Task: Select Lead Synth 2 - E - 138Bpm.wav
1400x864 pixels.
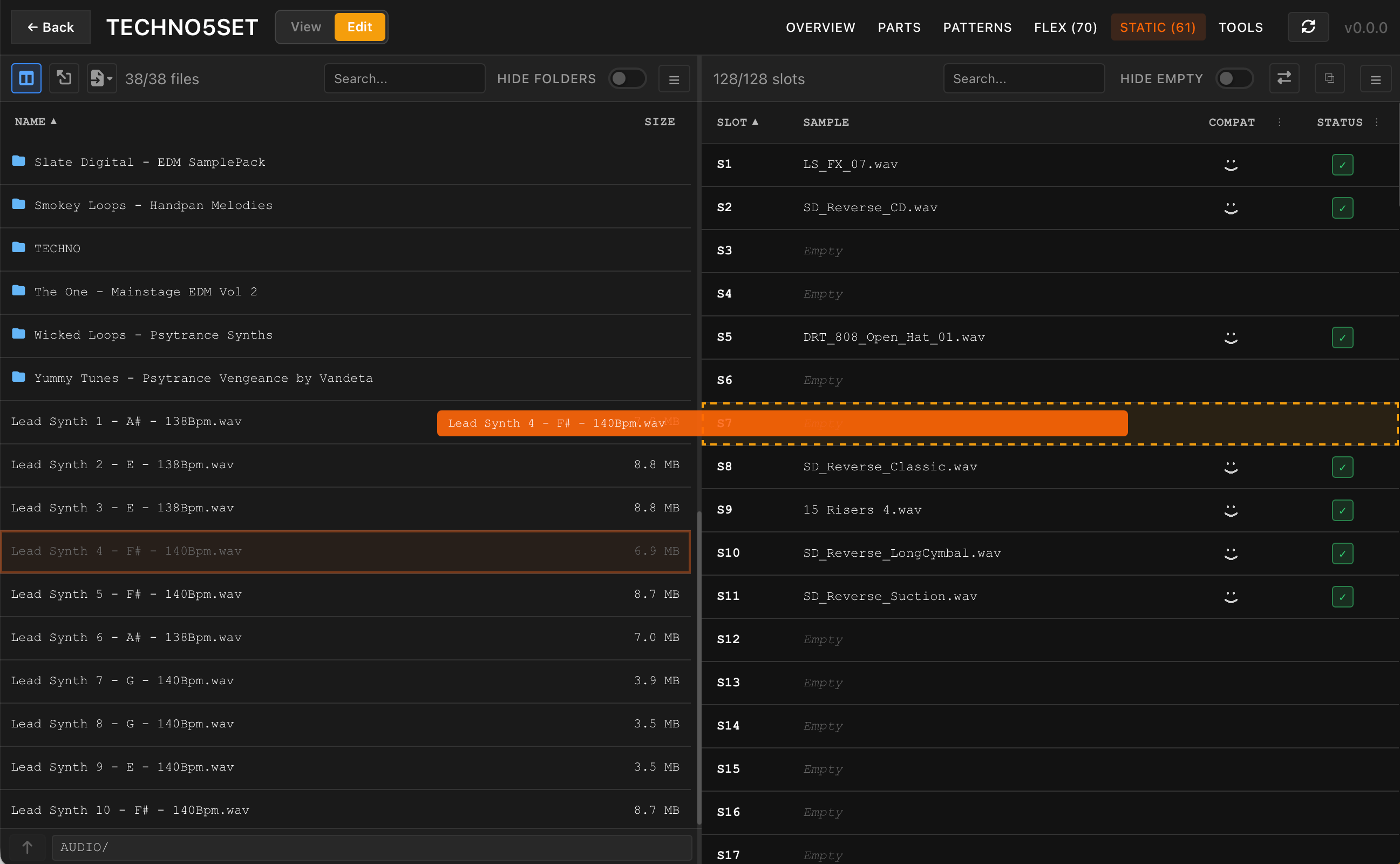Action: 345,465
